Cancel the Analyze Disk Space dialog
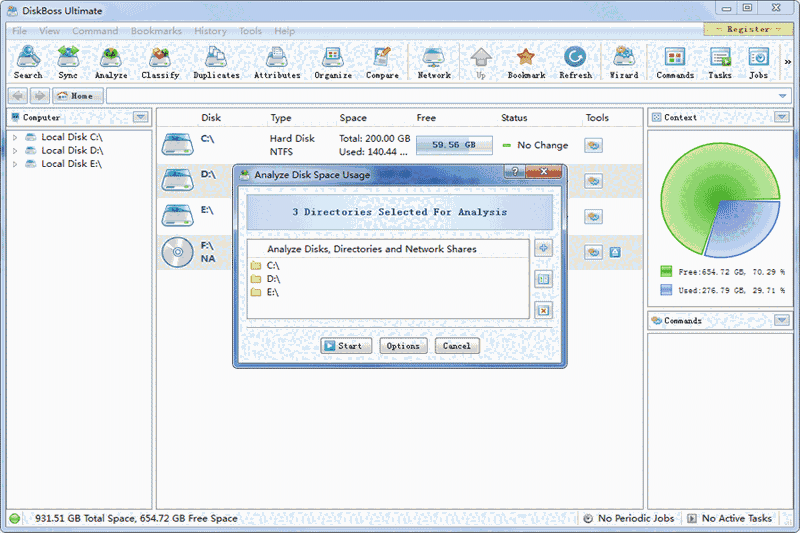 click(x=456, y=346)
